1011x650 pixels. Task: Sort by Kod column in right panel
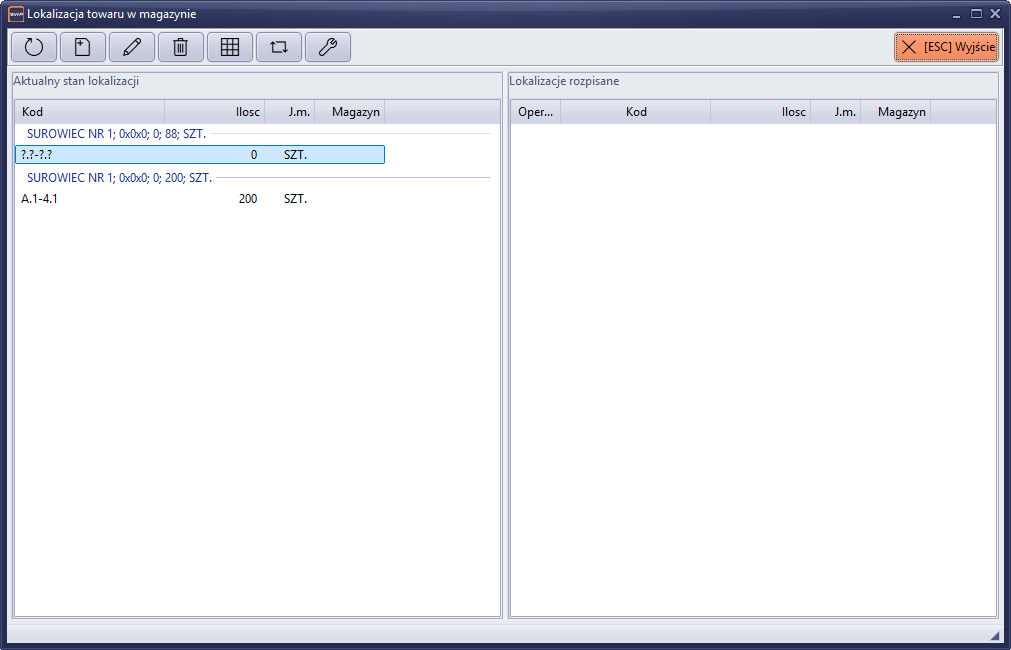636,112
